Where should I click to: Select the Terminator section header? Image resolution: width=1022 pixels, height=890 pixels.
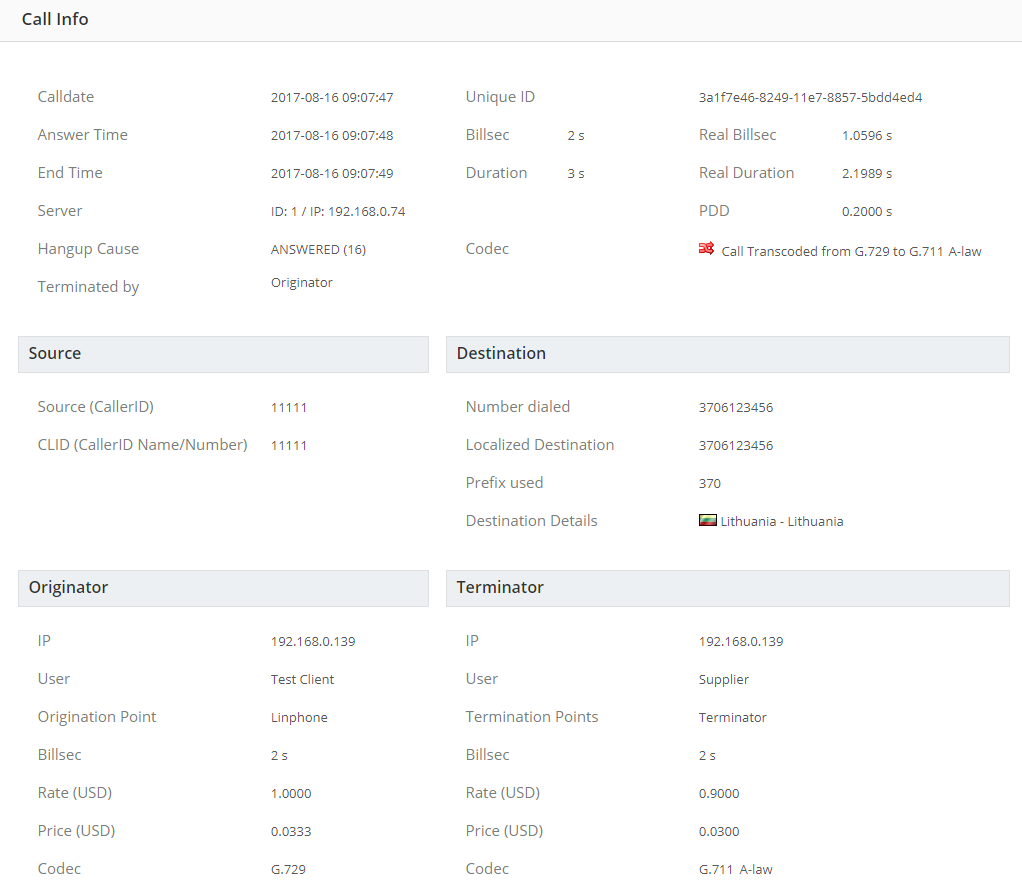click(727, 588)
